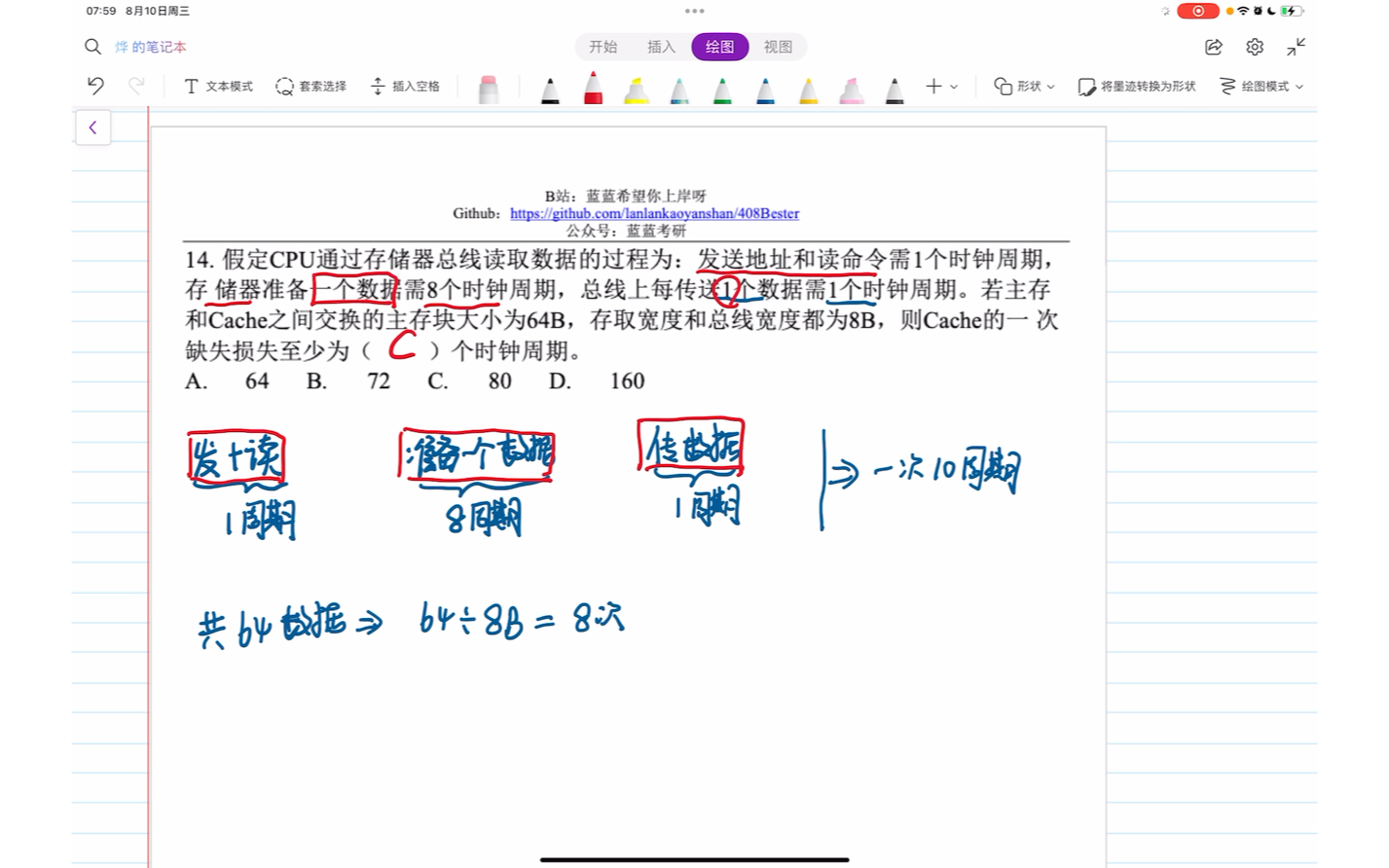Open the search magnifier icon
1389x868 pixels.
click(x=92, y=47)
